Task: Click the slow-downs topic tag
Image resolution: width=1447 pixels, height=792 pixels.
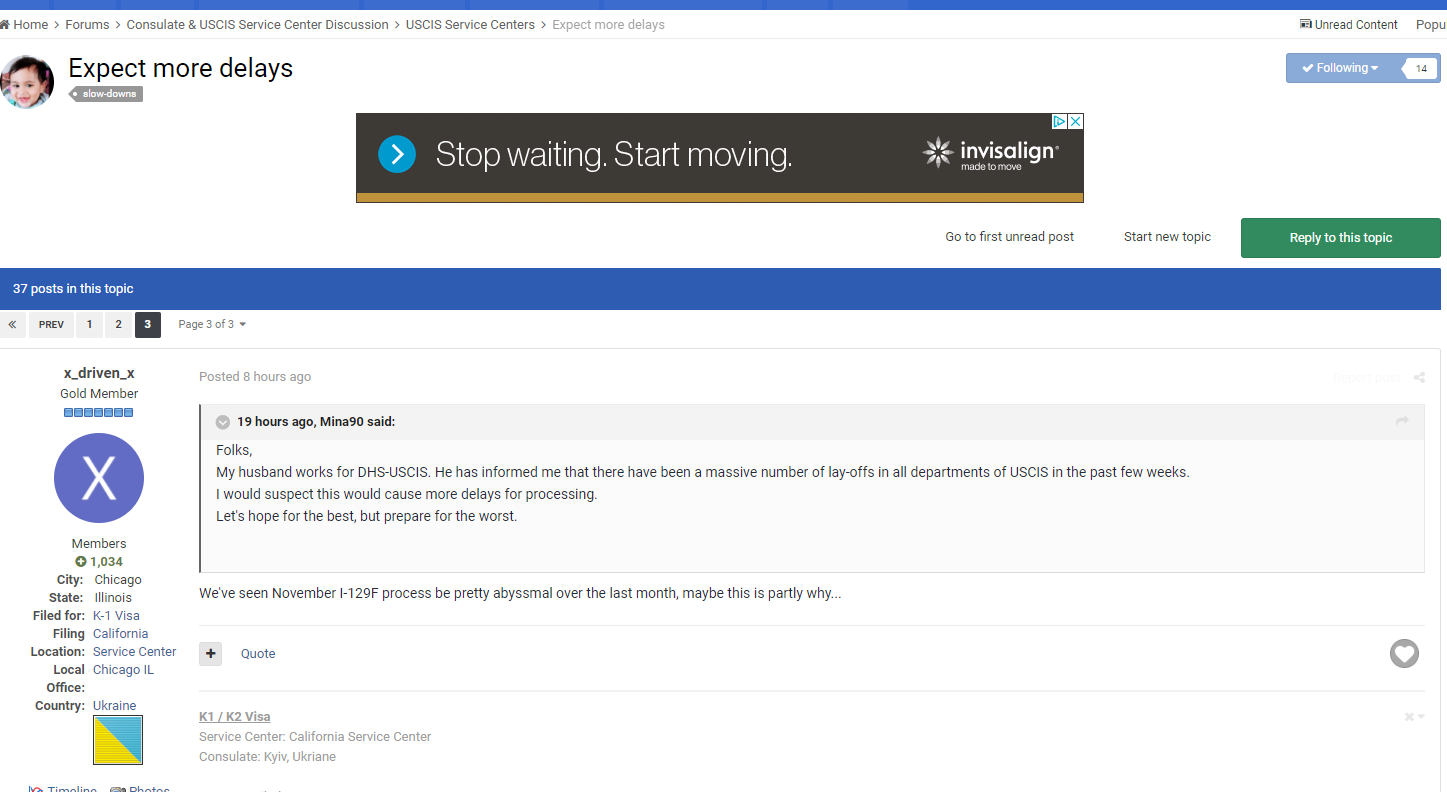Action: coord(108,94)
